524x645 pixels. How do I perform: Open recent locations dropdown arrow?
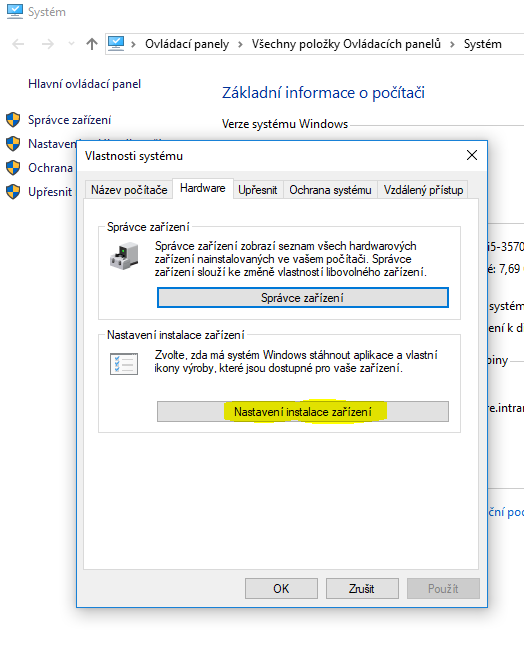tap(71, 44)
